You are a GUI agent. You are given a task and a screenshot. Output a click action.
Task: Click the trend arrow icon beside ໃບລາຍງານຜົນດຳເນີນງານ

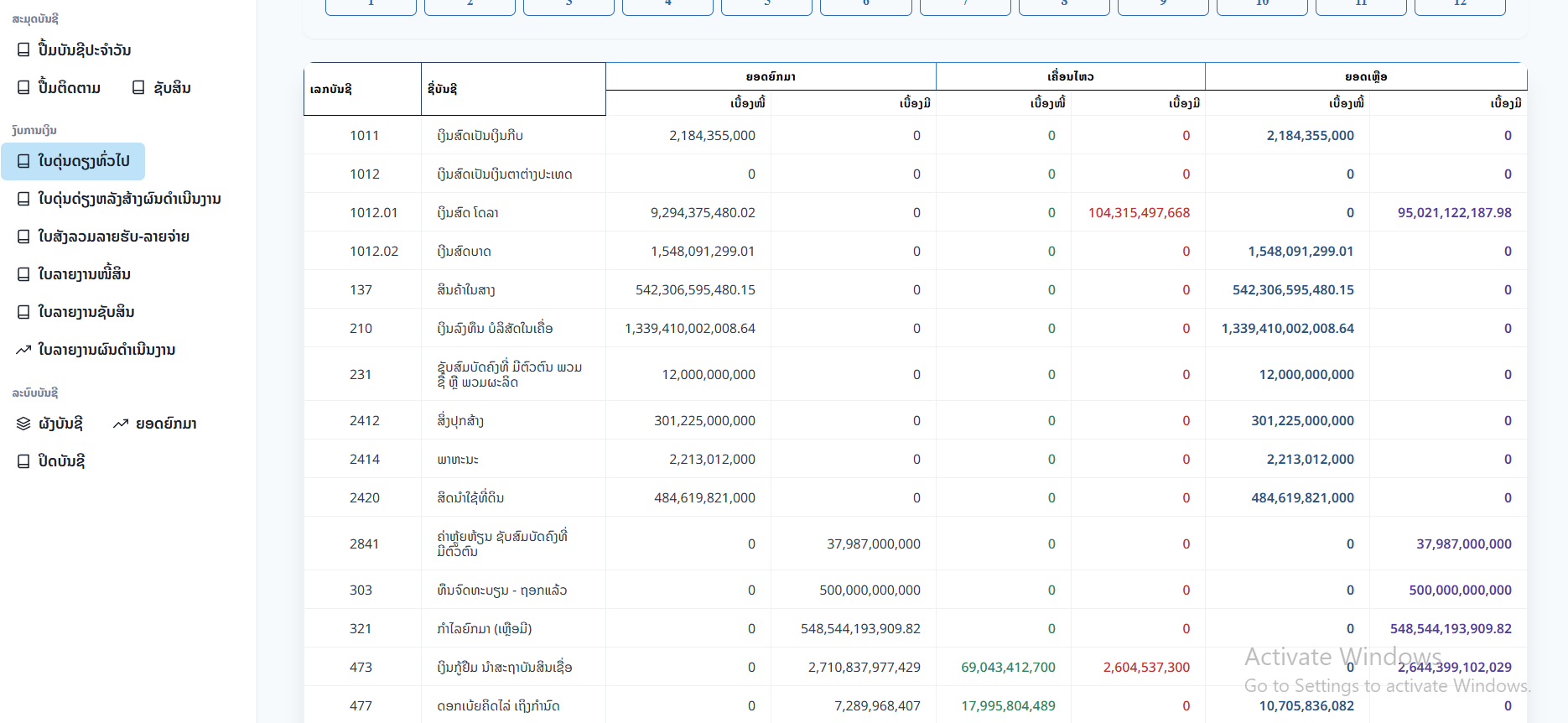[x=23, y=350]
